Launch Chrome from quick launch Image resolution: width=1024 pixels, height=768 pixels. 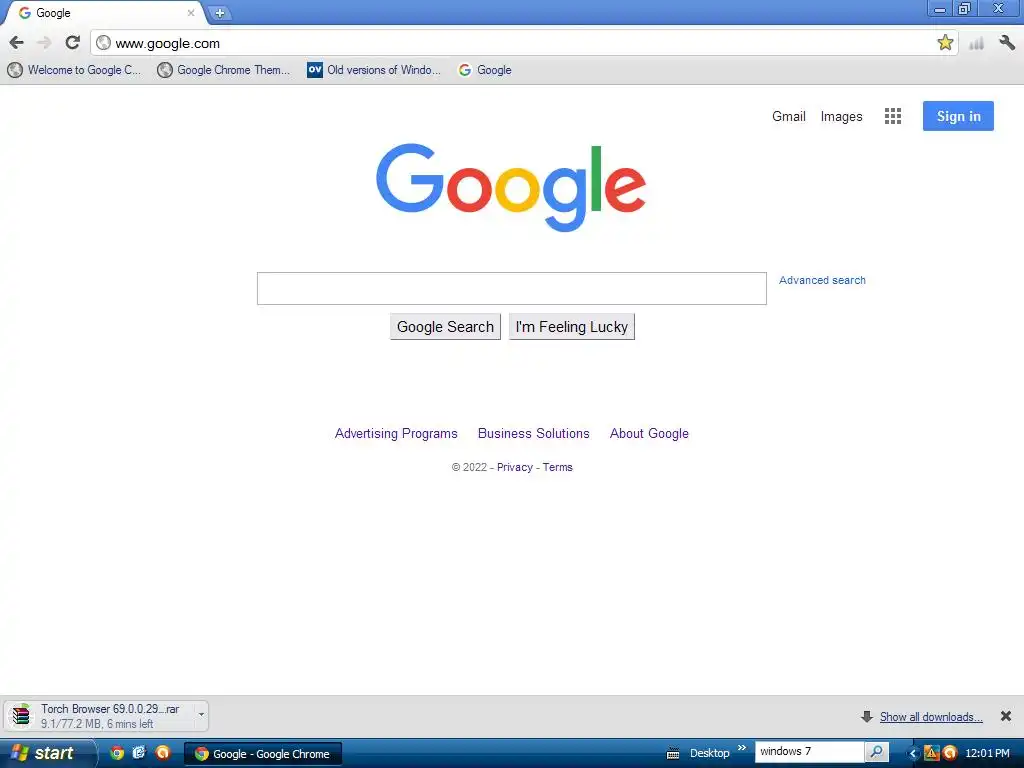click(117, 753)
